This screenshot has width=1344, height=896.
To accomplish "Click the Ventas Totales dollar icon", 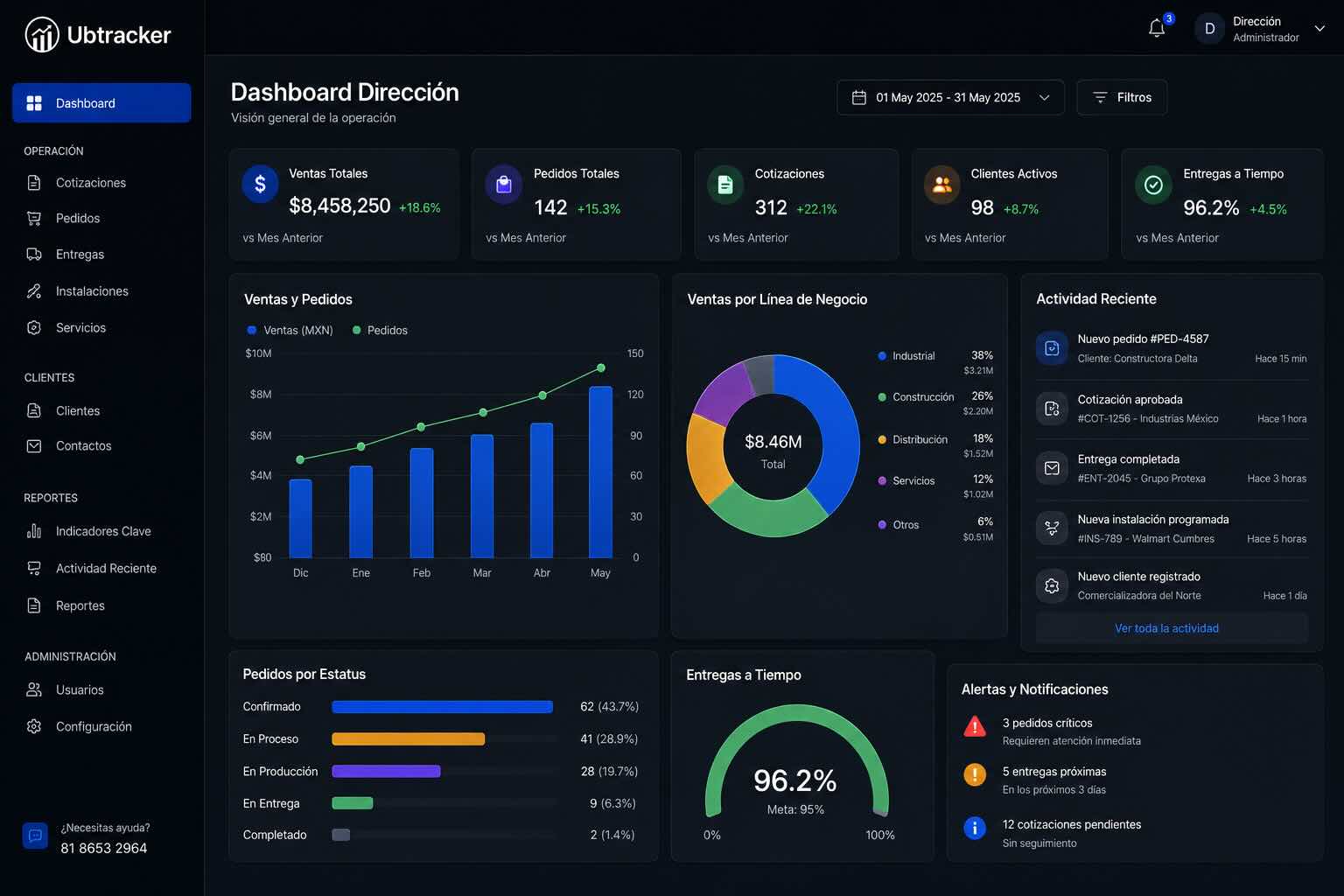I will [x=260, y=185].
